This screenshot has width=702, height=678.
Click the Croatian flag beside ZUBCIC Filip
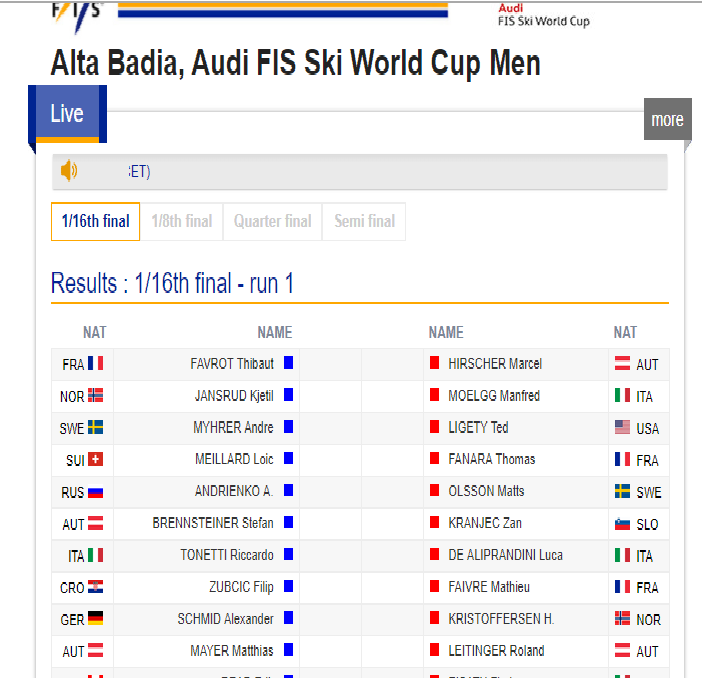(95, 587)
